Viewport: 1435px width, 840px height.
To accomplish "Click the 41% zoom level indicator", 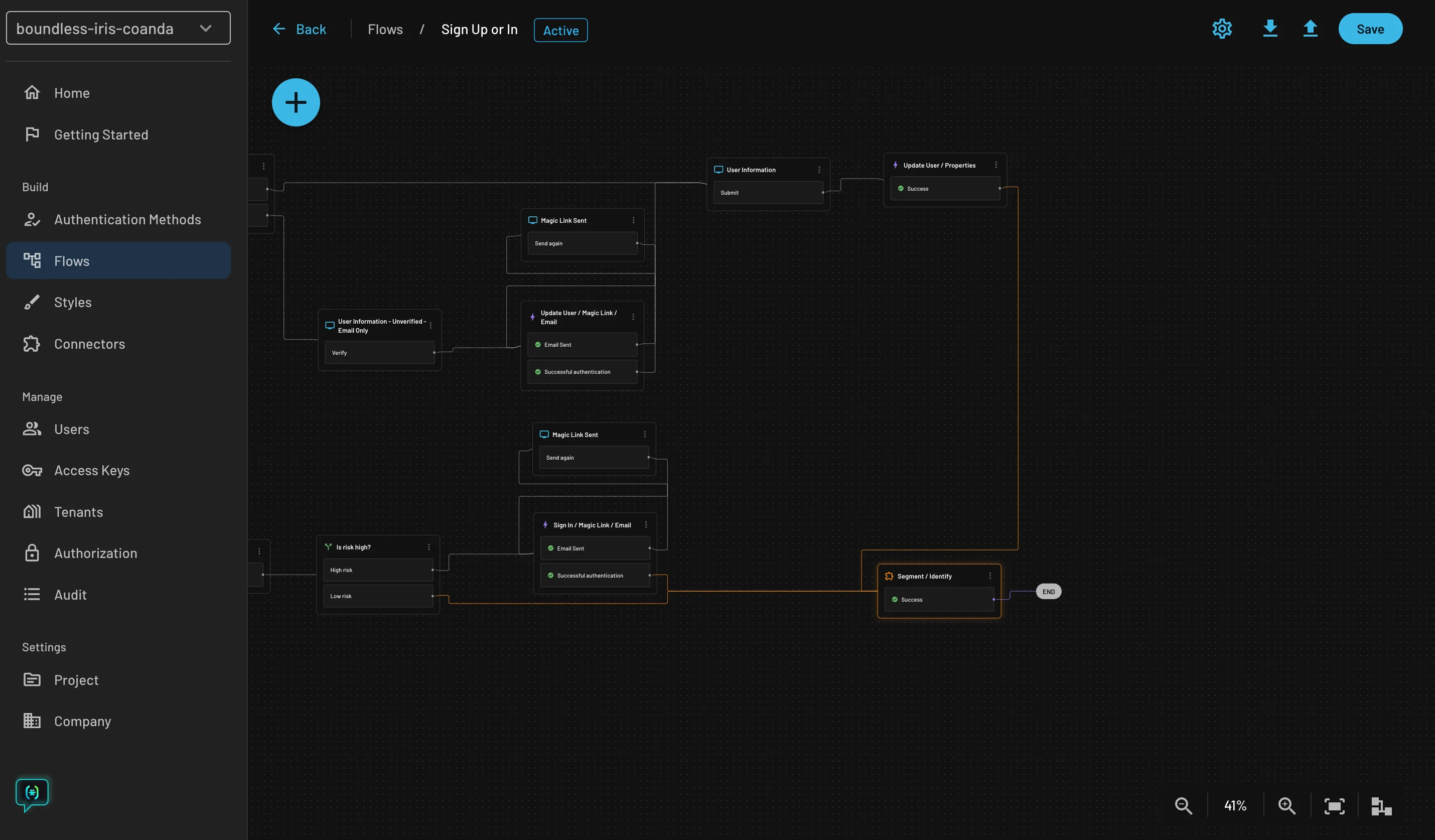I will coord(1235,805).
